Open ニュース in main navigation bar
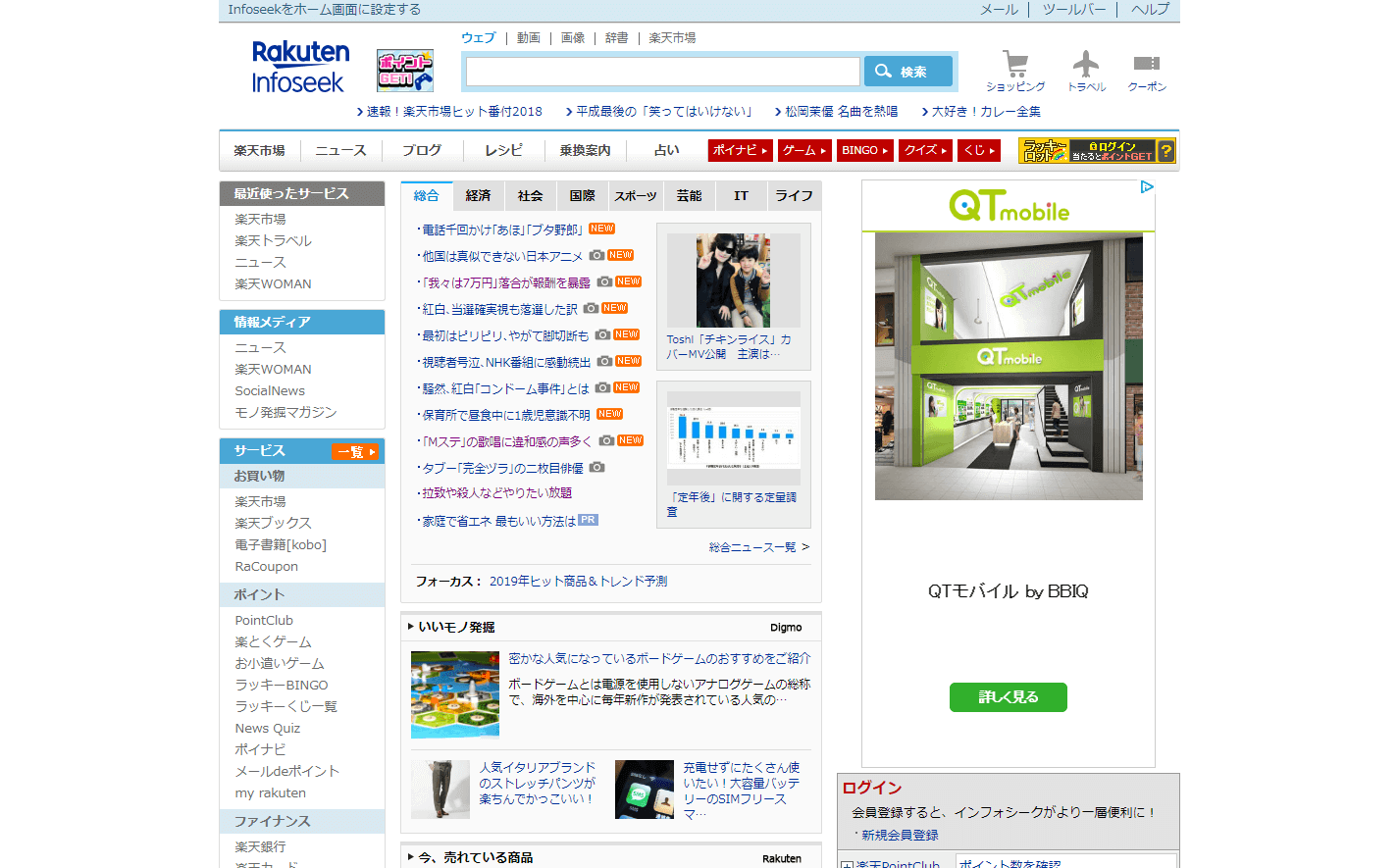Screen dimensions: 1398x868 click(x=340, y=150)
